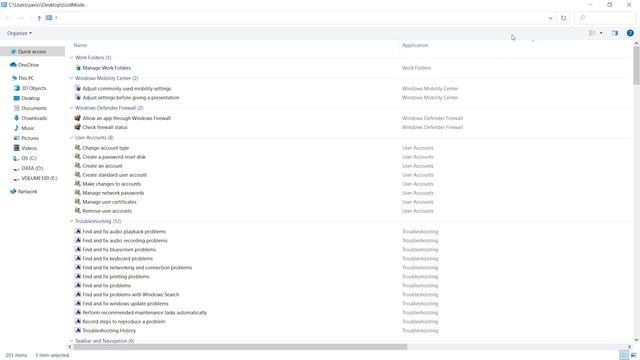This screenshot has width=640, height=360.
Task: Click the Quick access star icon
Action: (13, 51)
